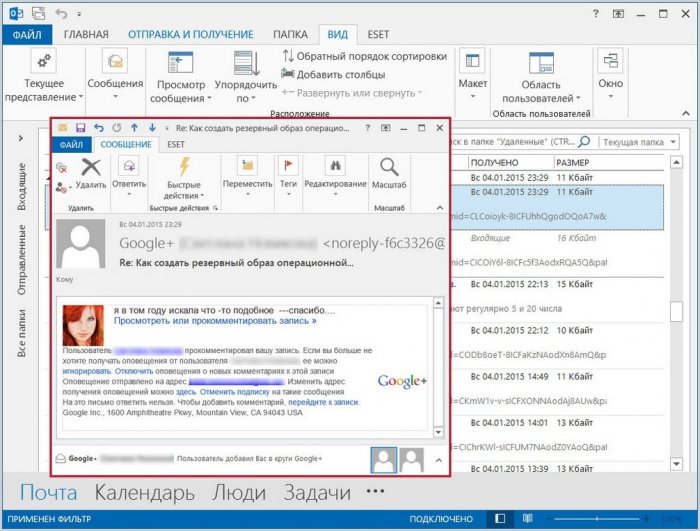Delete the message with Удалить
700x531 pixels.
click(91, 174)
